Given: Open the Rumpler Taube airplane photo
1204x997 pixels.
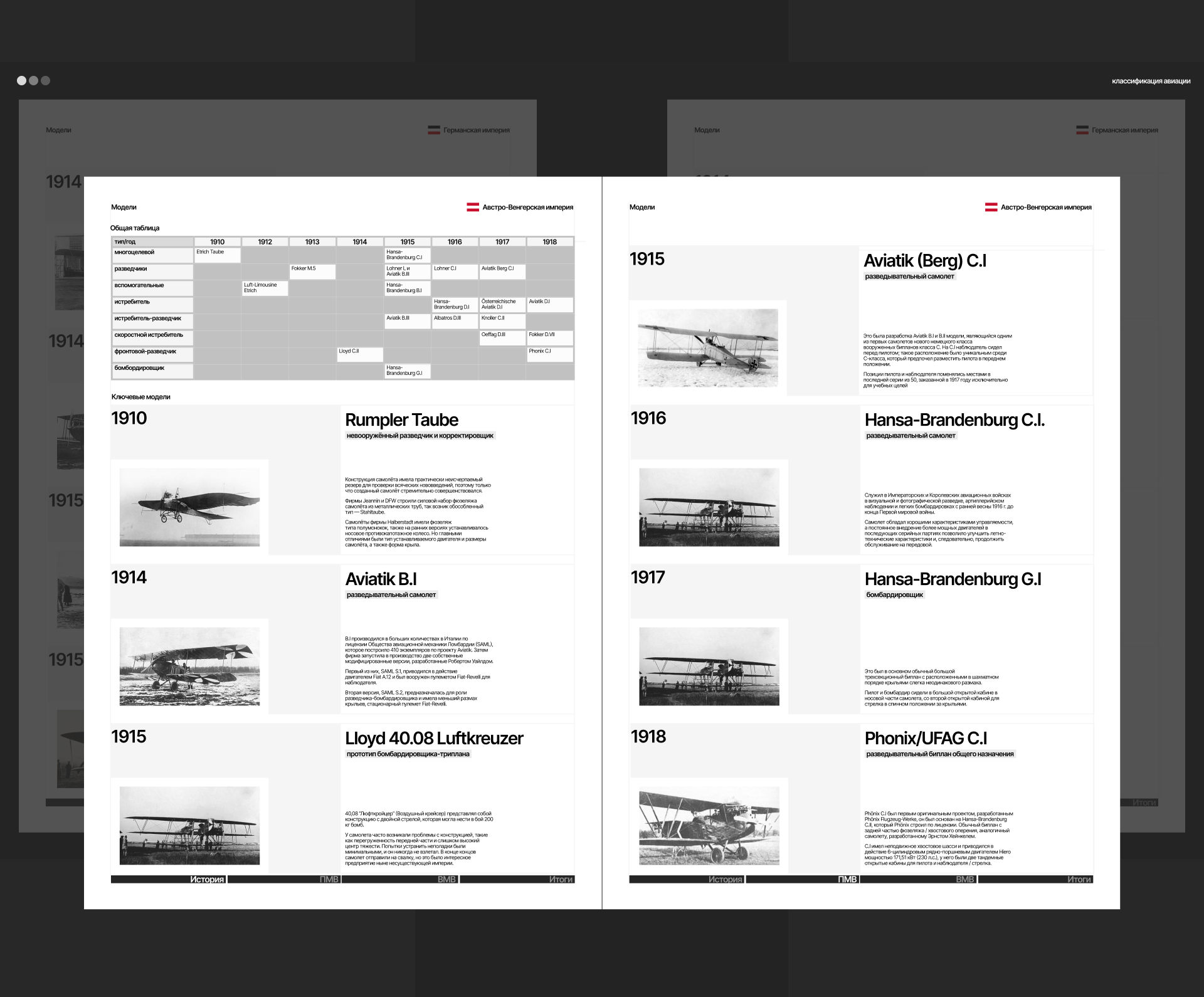Looking at the screenshot, I should (189, 507).
